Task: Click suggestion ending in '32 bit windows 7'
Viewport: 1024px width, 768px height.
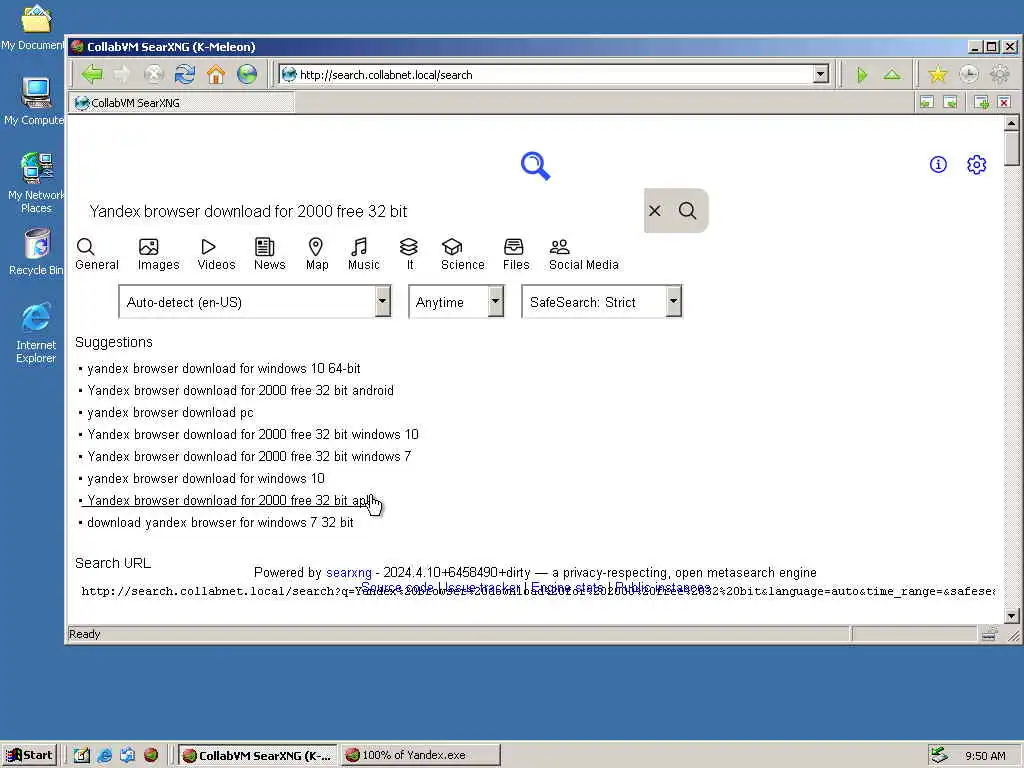Action: 249,456
